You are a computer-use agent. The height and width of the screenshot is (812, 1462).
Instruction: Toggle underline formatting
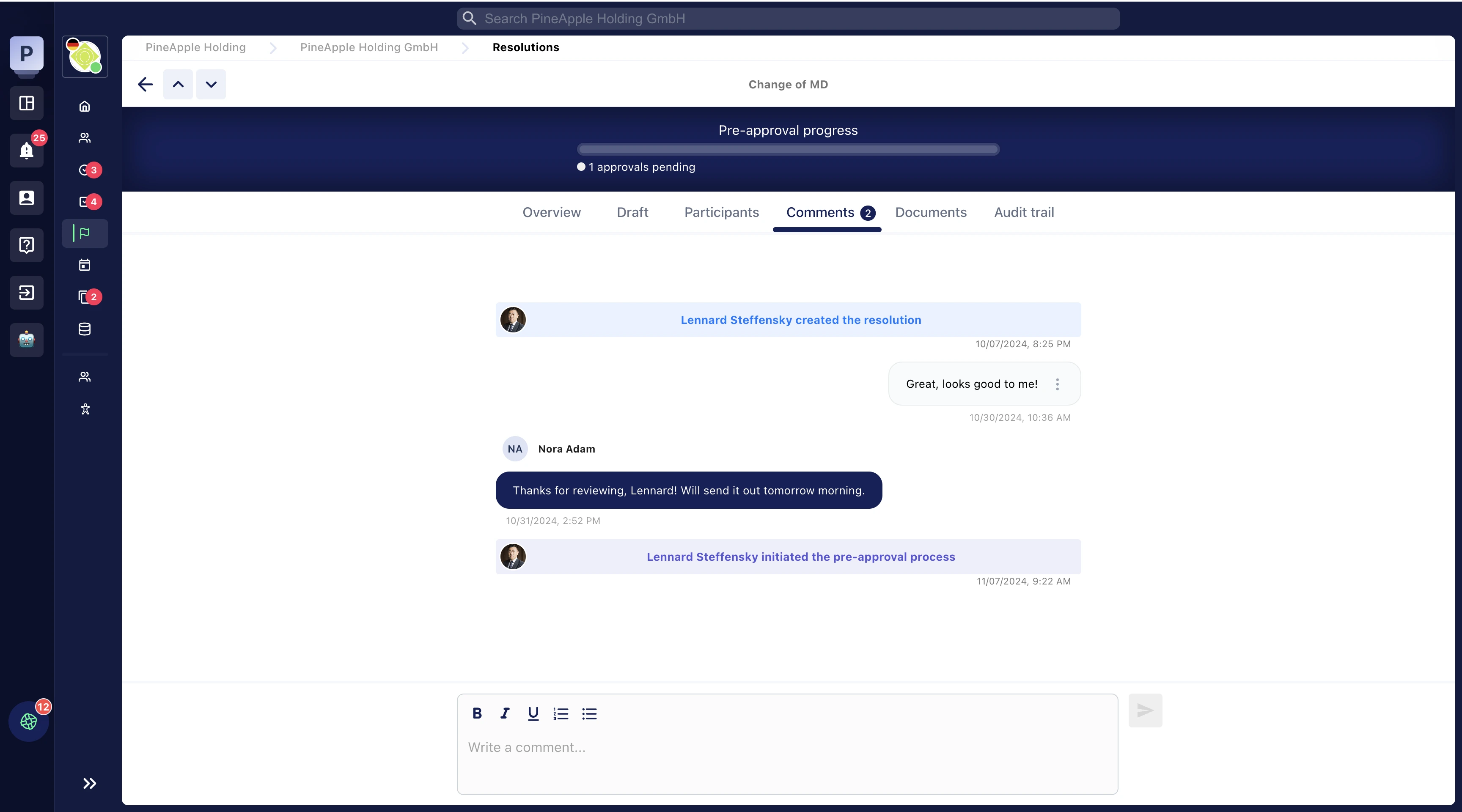coord(533,713)
